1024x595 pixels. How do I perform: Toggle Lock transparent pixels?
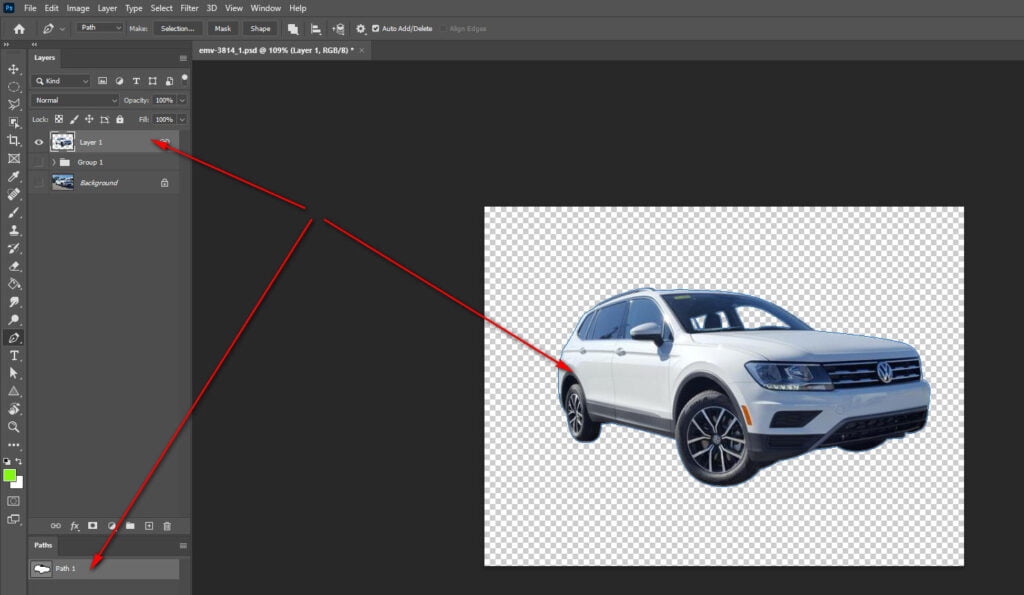pos(59,120)
